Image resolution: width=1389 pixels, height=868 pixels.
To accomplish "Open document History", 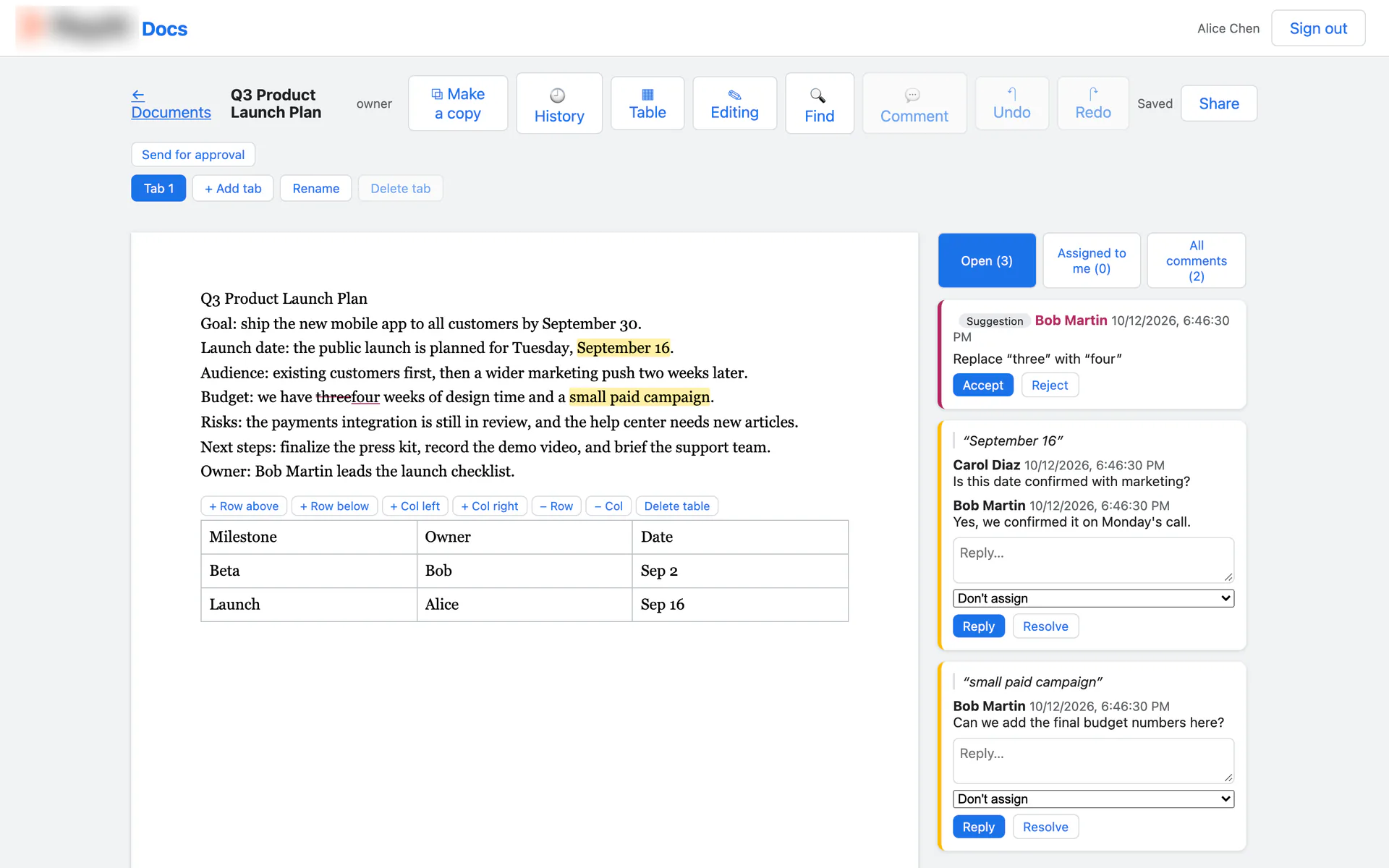I will coord(559,103).
